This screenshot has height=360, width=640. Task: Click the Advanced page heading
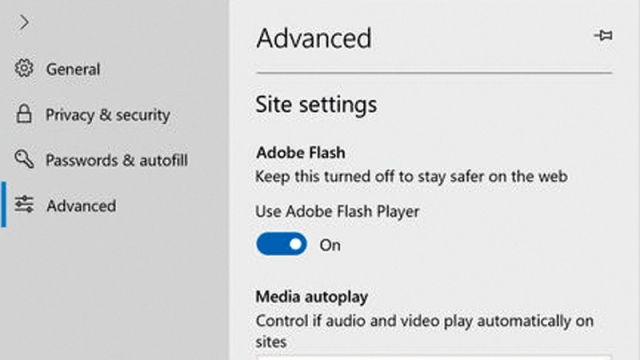click(313, 38)
